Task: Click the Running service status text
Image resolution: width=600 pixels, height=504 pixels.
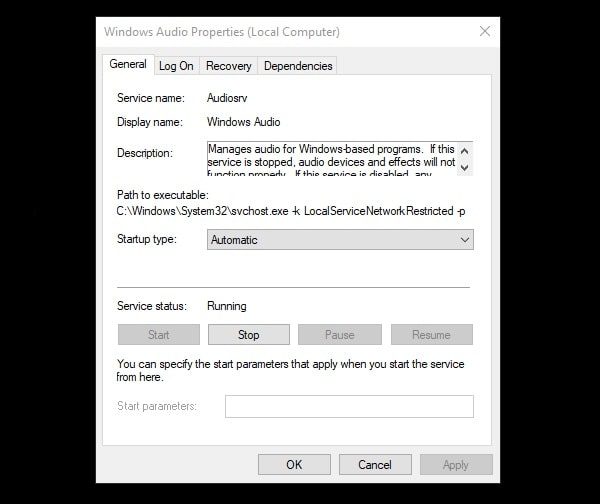Action: 227,306
